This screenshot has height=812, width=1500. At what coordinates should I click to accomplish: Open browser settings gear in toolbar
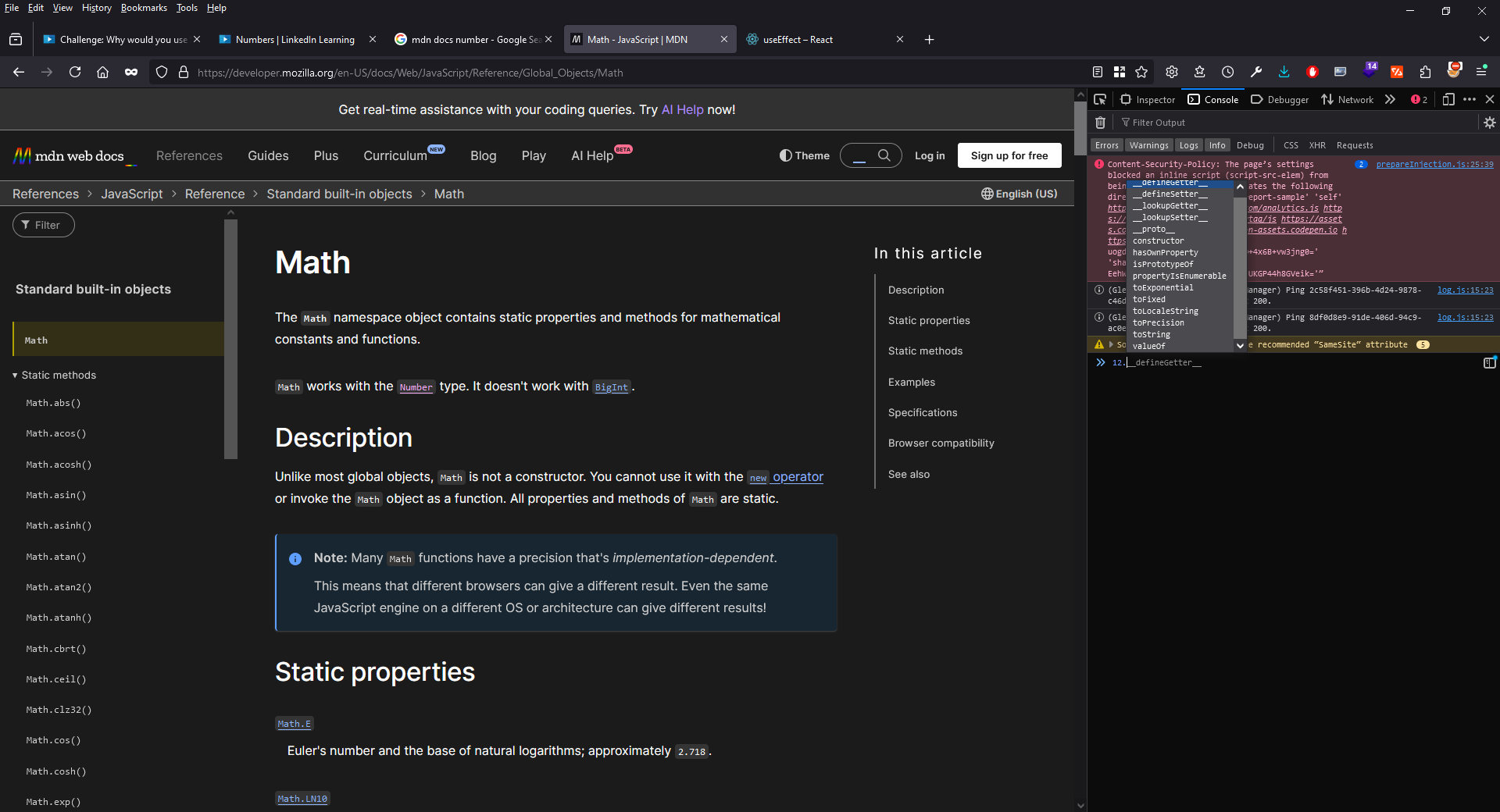(1171, 72)
